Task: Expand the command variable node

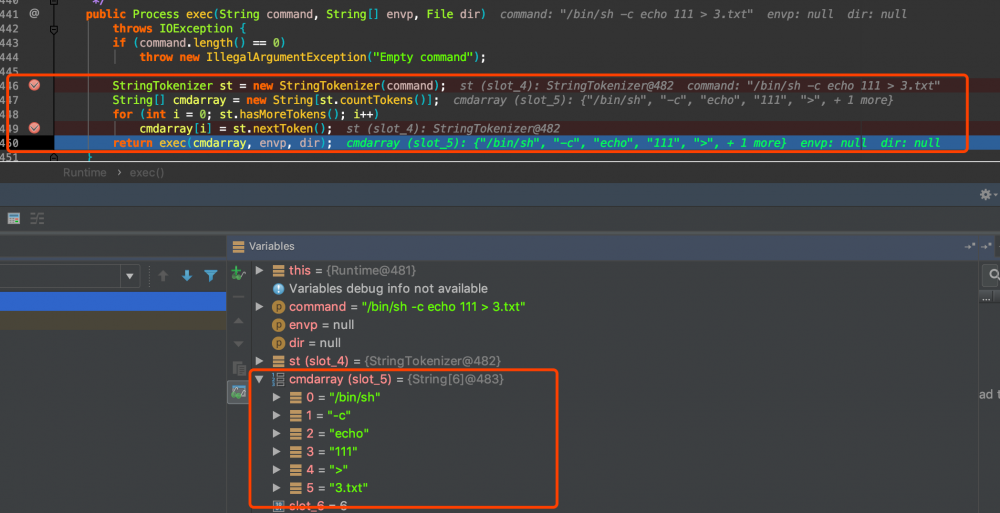Action: 260,307
